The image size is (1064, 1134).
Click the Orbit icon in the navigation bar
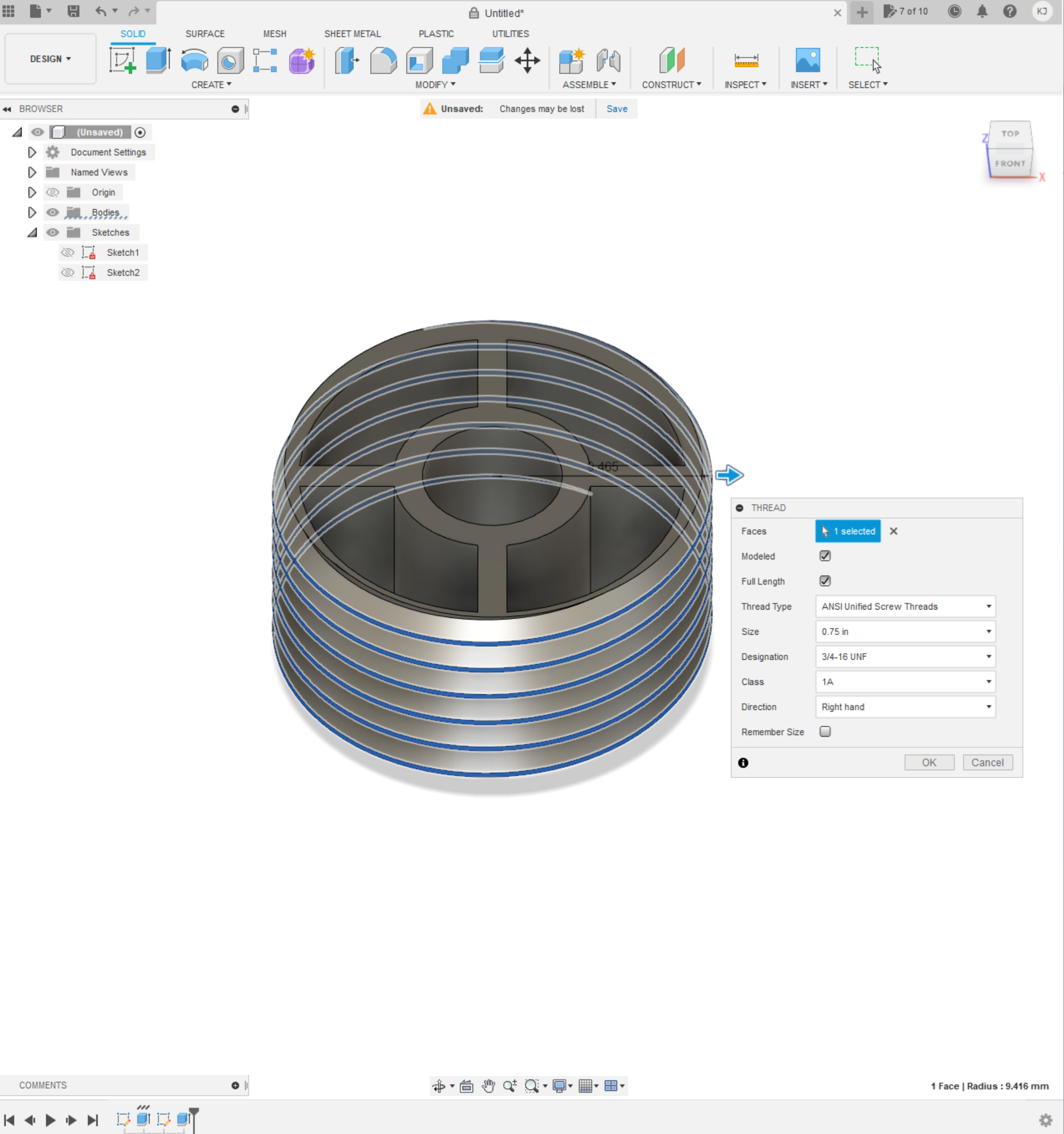(x=439, y=1086)
